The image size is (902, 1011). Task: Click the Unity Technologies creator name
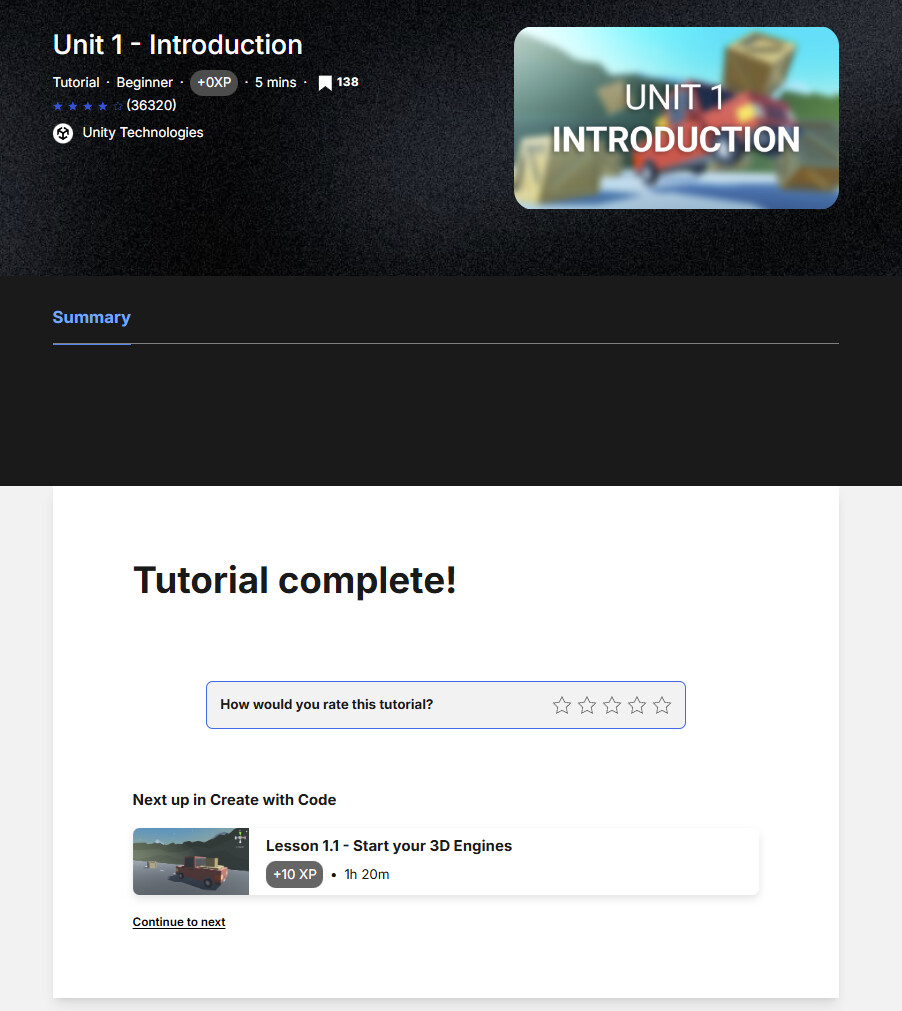(x=141, y=132)
